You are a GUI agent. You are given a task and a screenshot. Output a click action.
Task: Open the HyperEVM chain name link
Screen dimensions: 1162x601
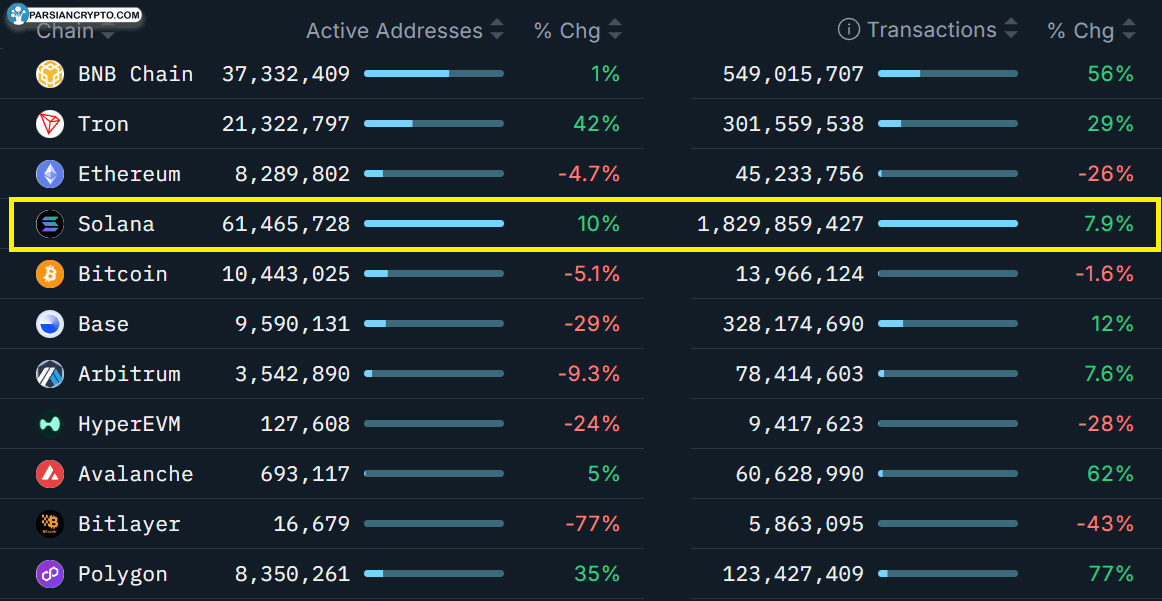(x=129, y=424)
